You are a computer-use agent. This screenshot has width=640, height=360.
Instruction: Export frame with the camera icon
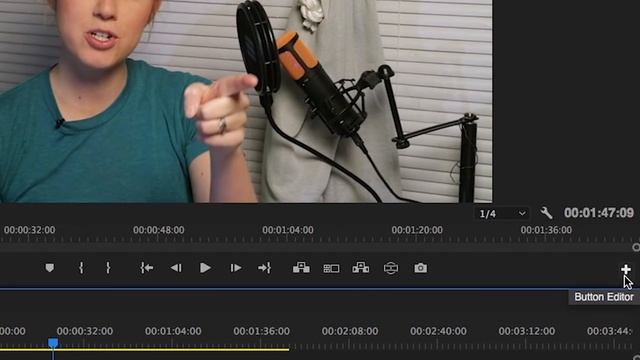(420, 268)
